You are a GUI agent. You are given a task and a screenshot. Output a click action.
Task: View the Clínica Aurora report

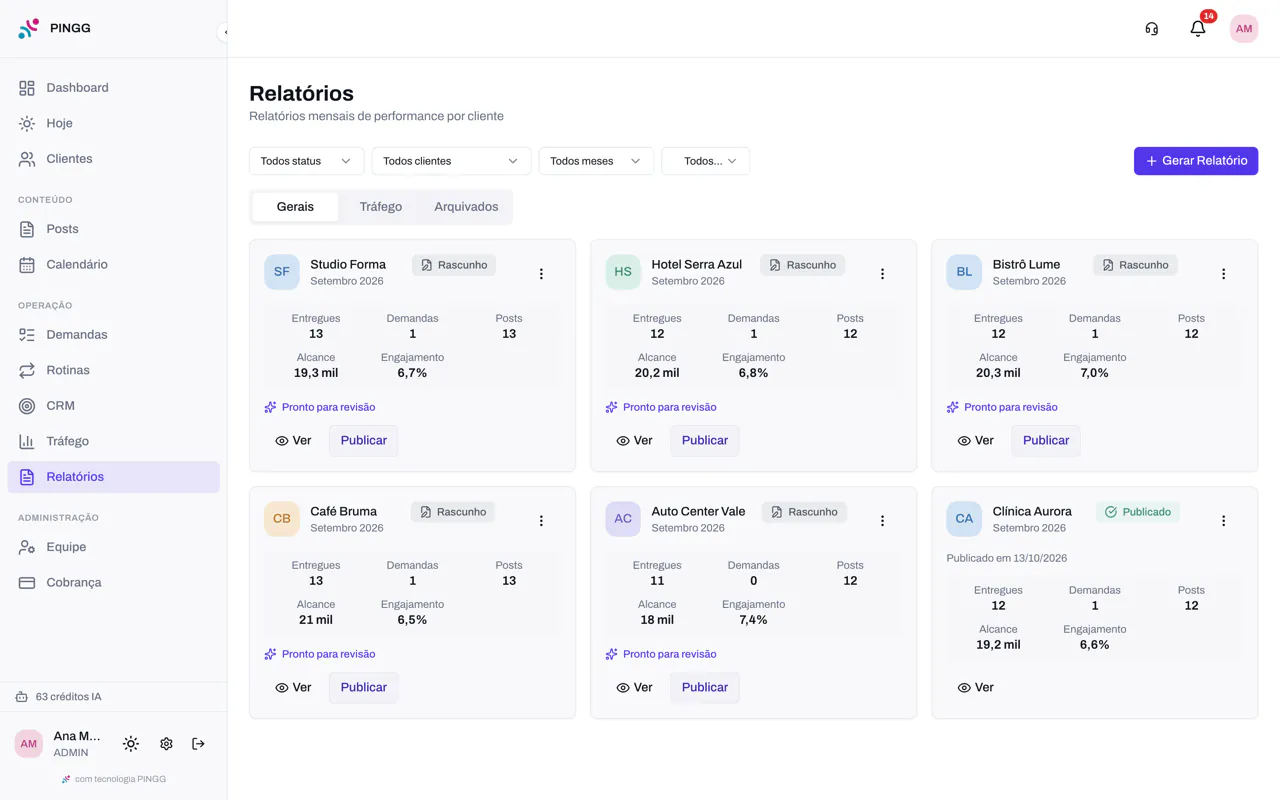pyautogui.click(x=975, y=688)
